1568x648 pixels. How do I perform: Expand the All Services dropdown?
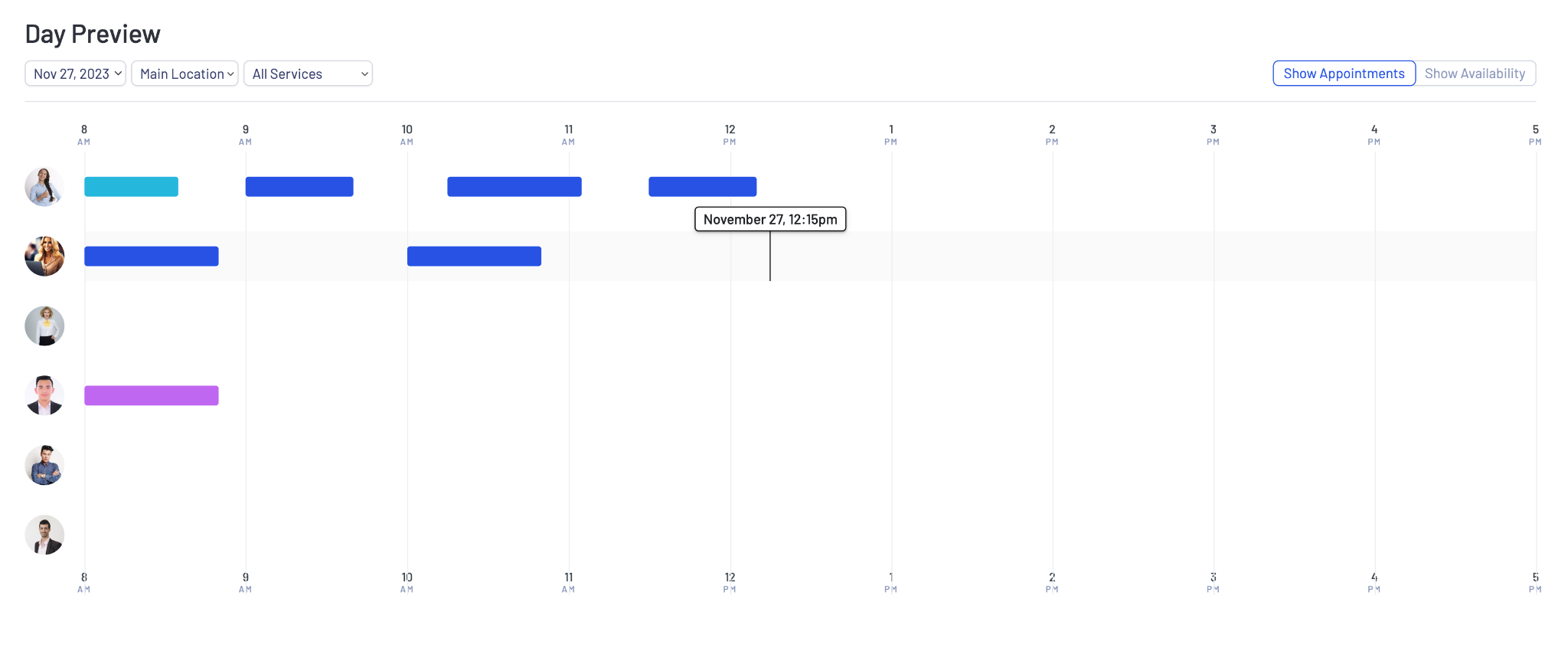[x=308, y=74]
